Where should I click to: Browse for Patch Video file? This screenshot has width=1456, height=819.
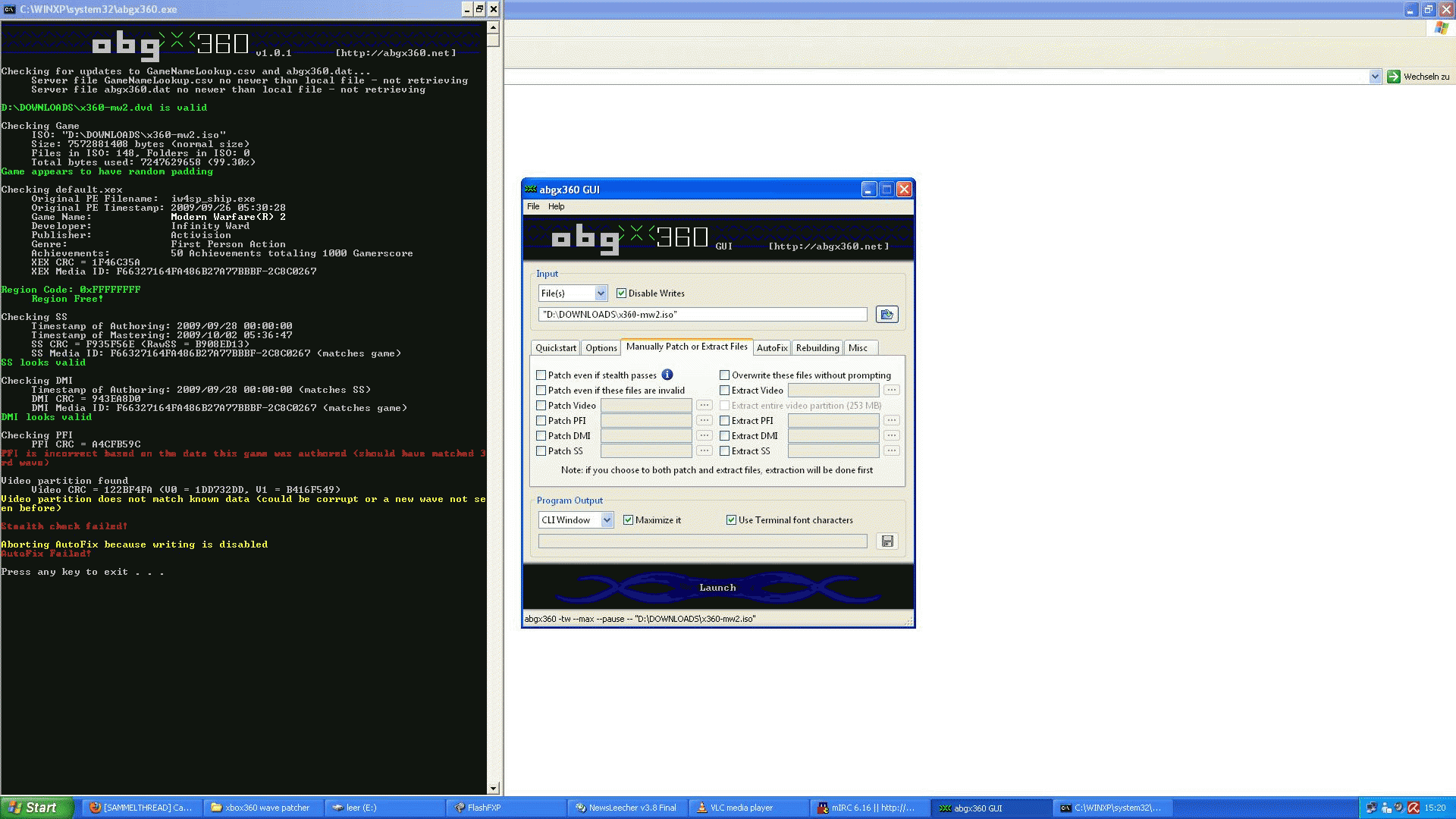[x=704, y=405]
